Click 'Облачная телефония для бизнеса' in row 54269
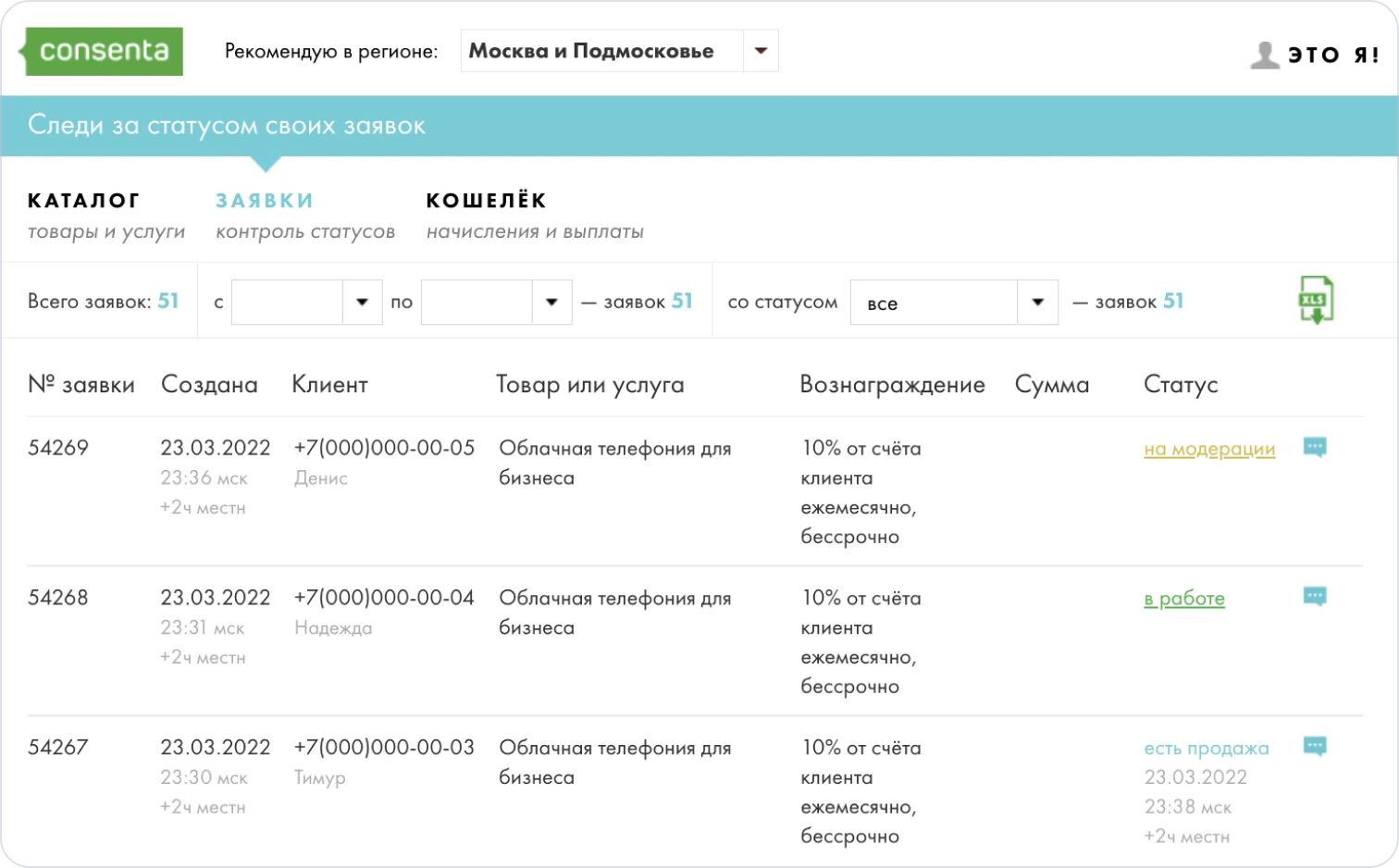The image size is (1399, 868). [615, 463]
